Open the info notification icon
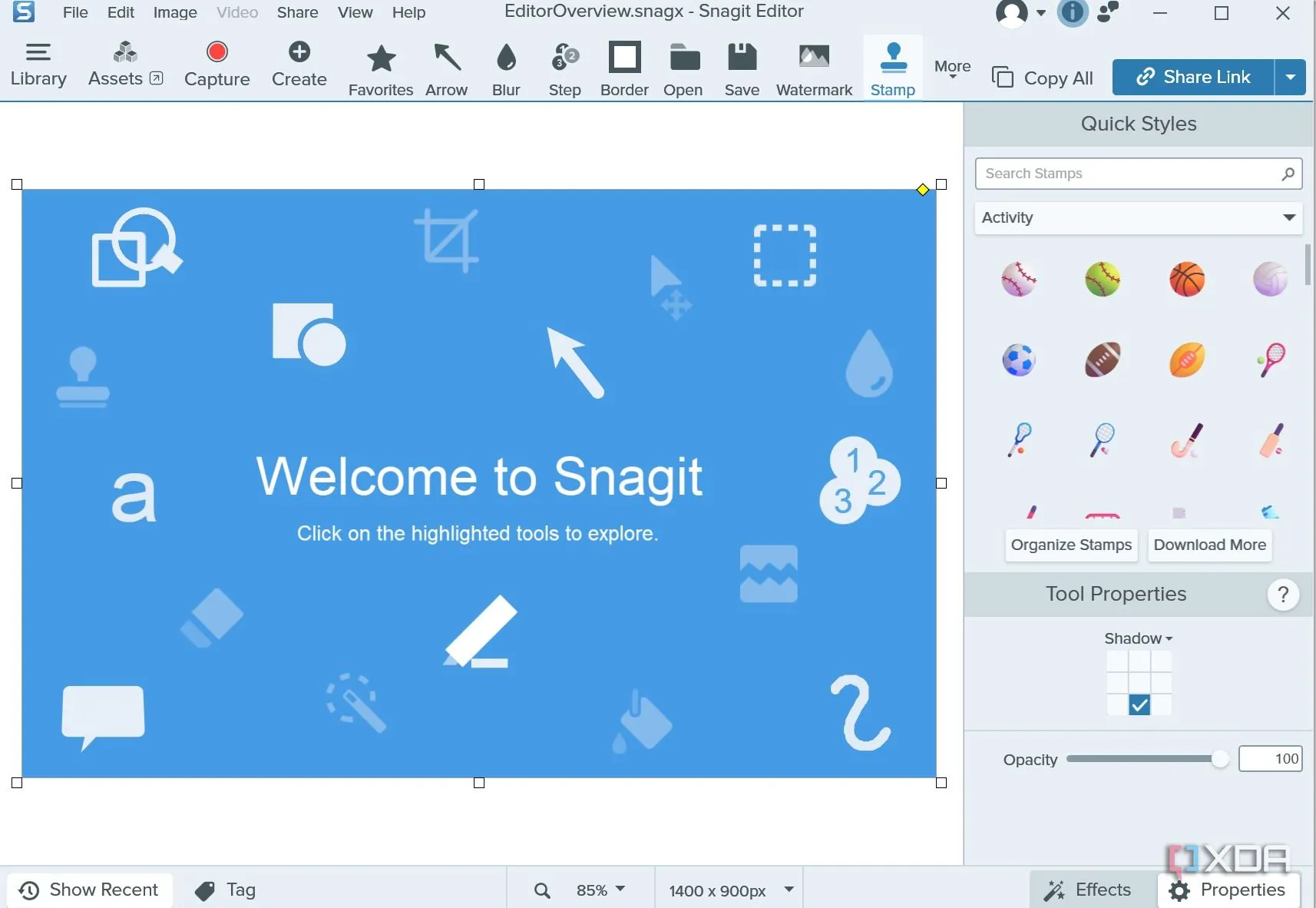Screen dimensions: 1316x908 click(x=1073, y=13)
